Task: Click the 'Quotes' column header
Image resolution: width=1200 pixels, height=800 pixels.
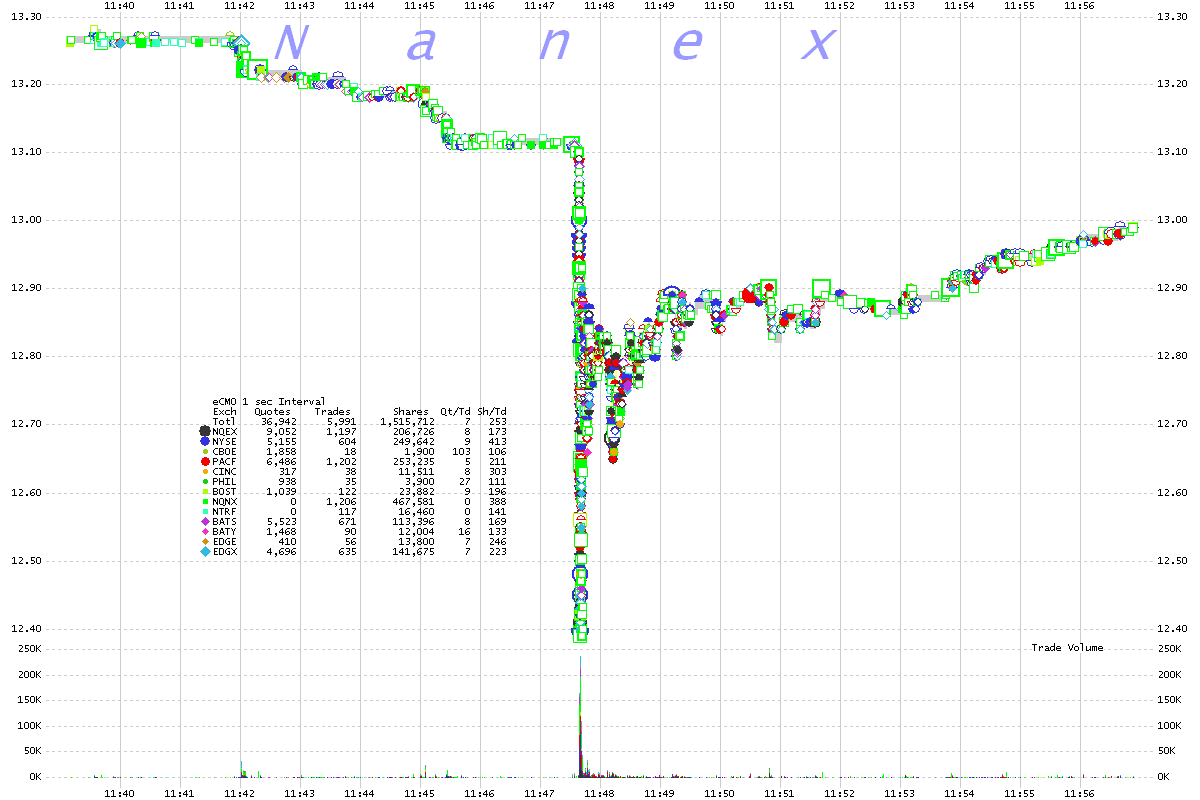Action: pyautogui.click(x=272, y=411)
